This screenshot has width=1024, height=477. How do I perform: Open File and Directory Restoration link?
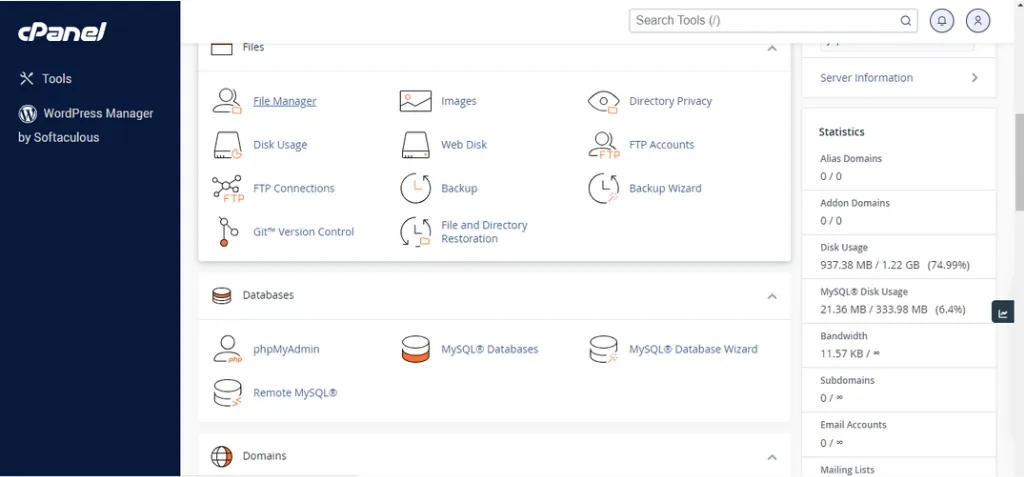click(484, 232)
